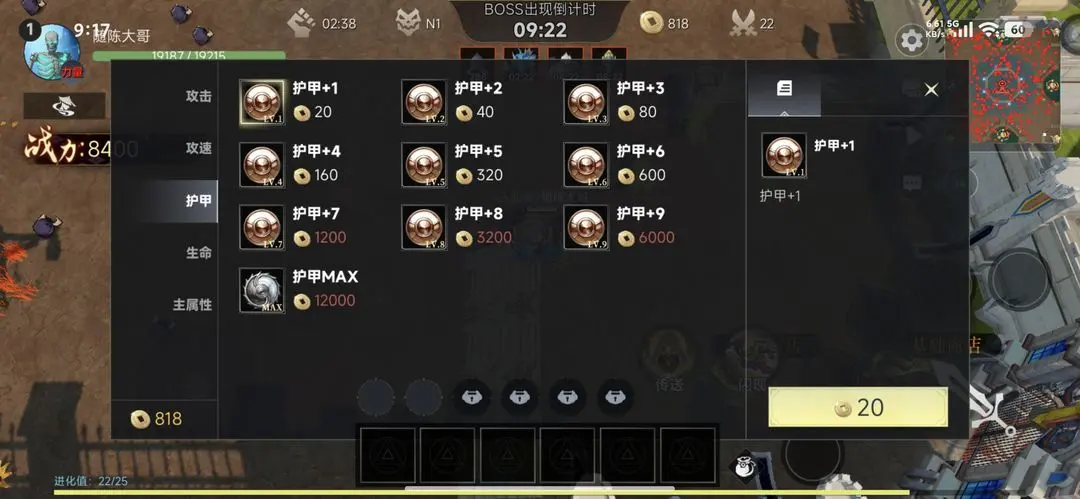Switch to the 攻击 category tab

tap(198, 96)
